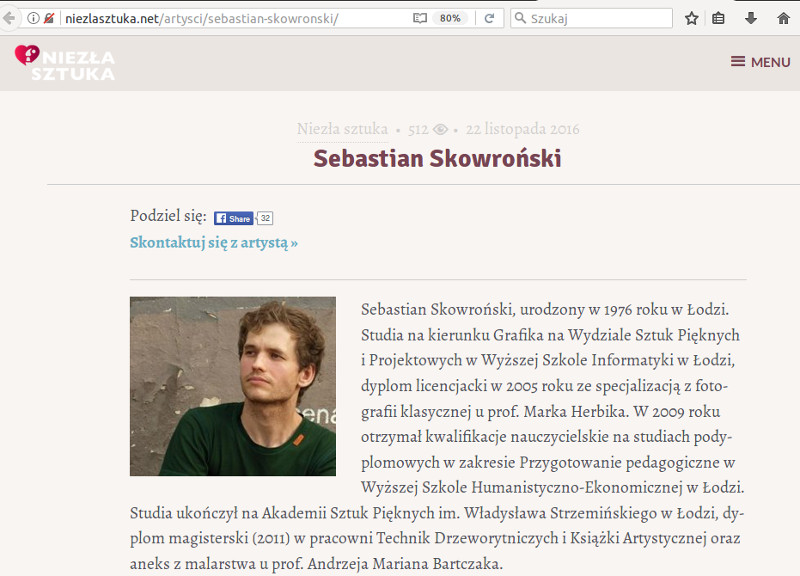Go back with the browser back arrow
The height and width of the screenshot is (576, 800).
pos(8,18)
